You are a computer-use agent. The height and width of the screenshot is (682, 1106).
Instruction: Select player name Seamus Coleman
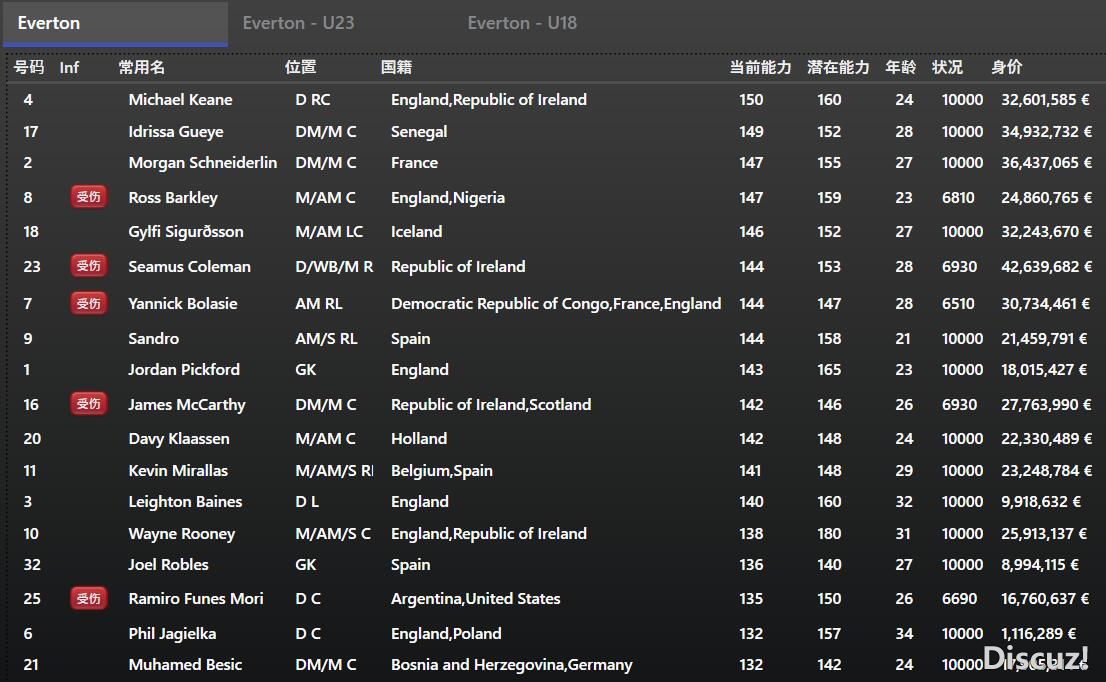pos(189,267)
